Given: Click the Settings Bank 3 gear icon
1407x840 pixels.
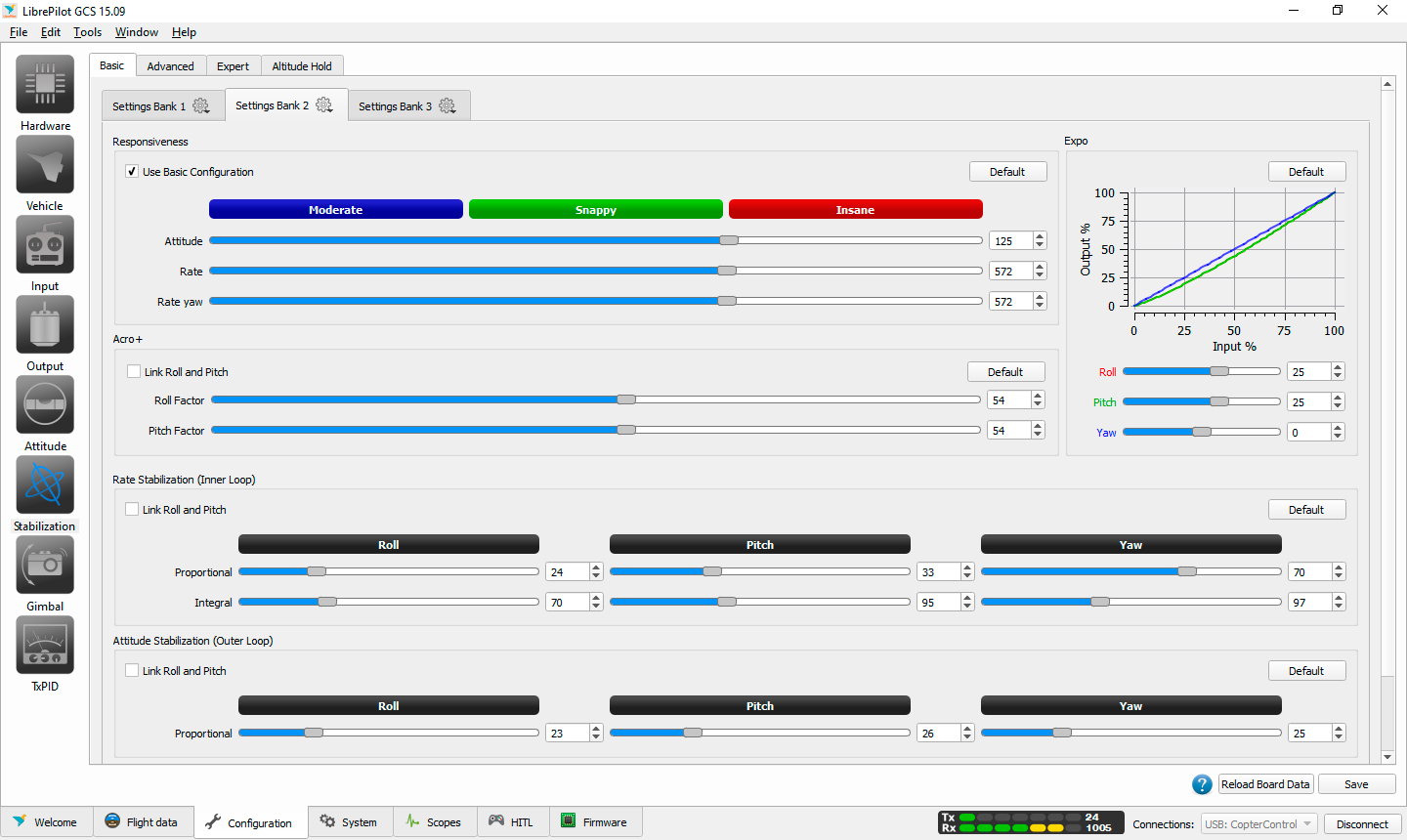Looking at the screenshot, I should pos(448,105).
